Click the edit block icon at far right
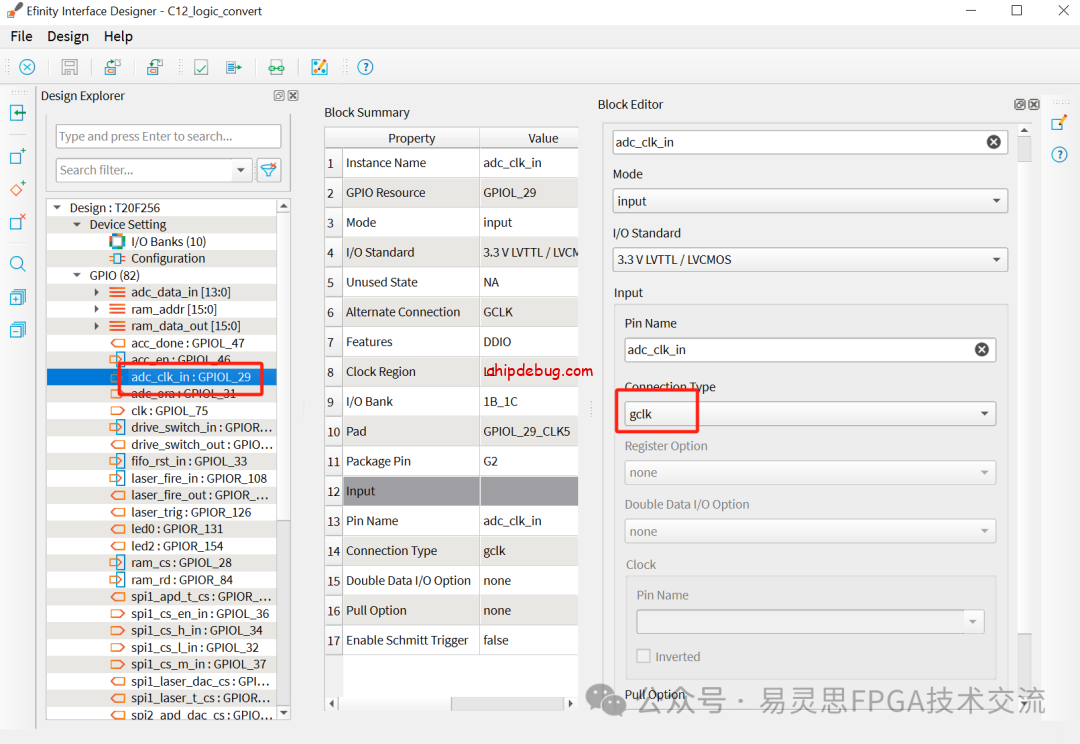1080x744 pixels. [1059, 123]
